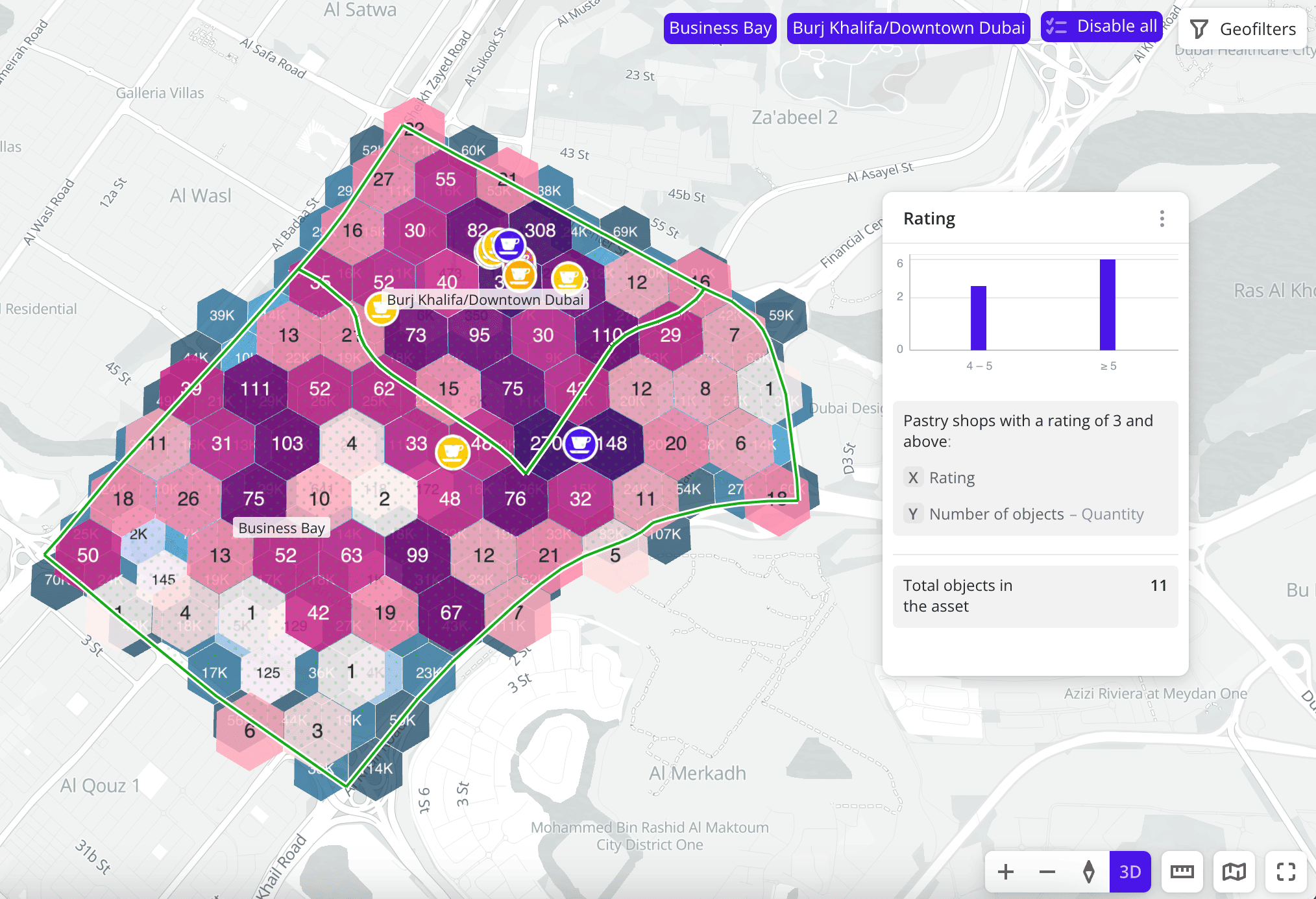Zoom in with the plus button
This screenshot has width=1316, height=899.
pos(1005,872)
